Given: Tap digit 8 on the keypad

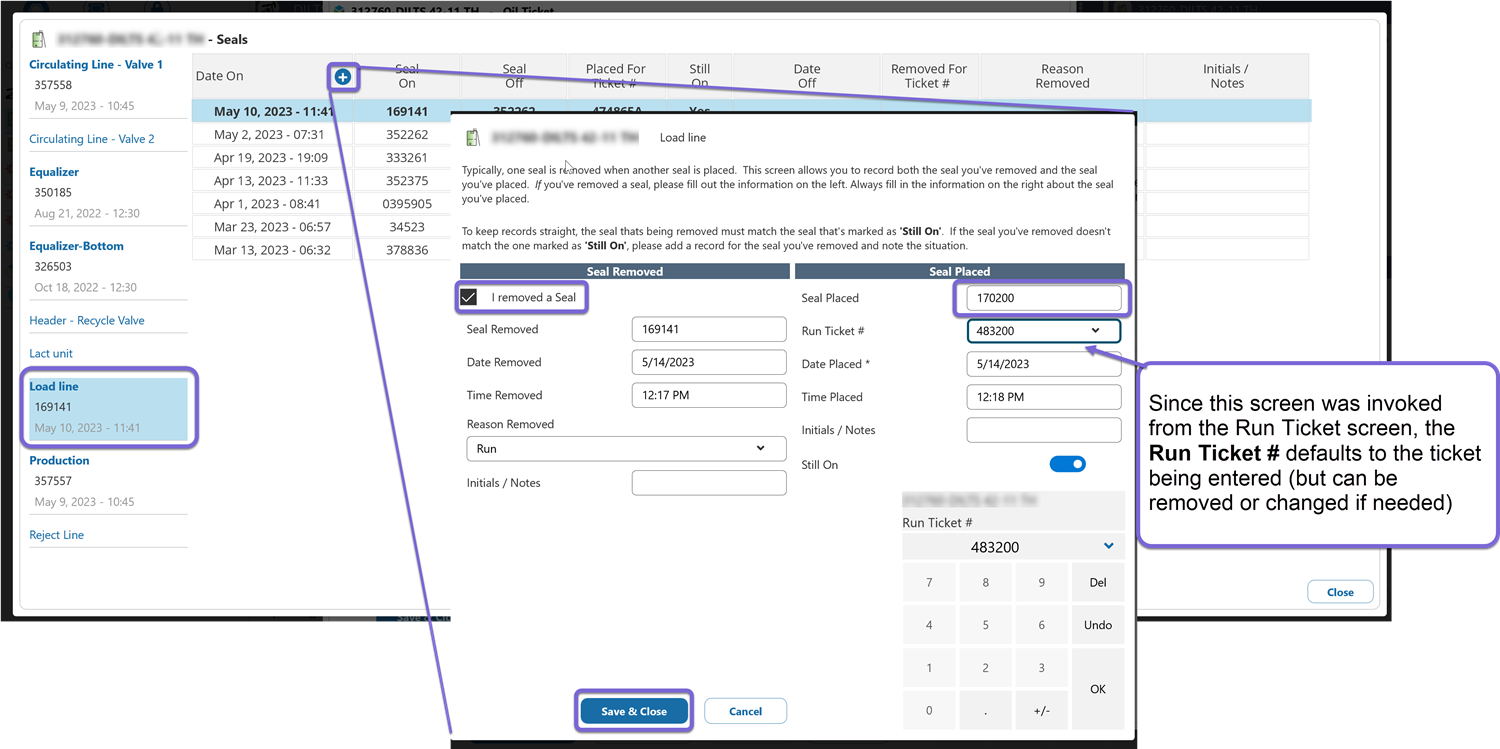Looking at the screenshot, I should [x=985, y=583].
